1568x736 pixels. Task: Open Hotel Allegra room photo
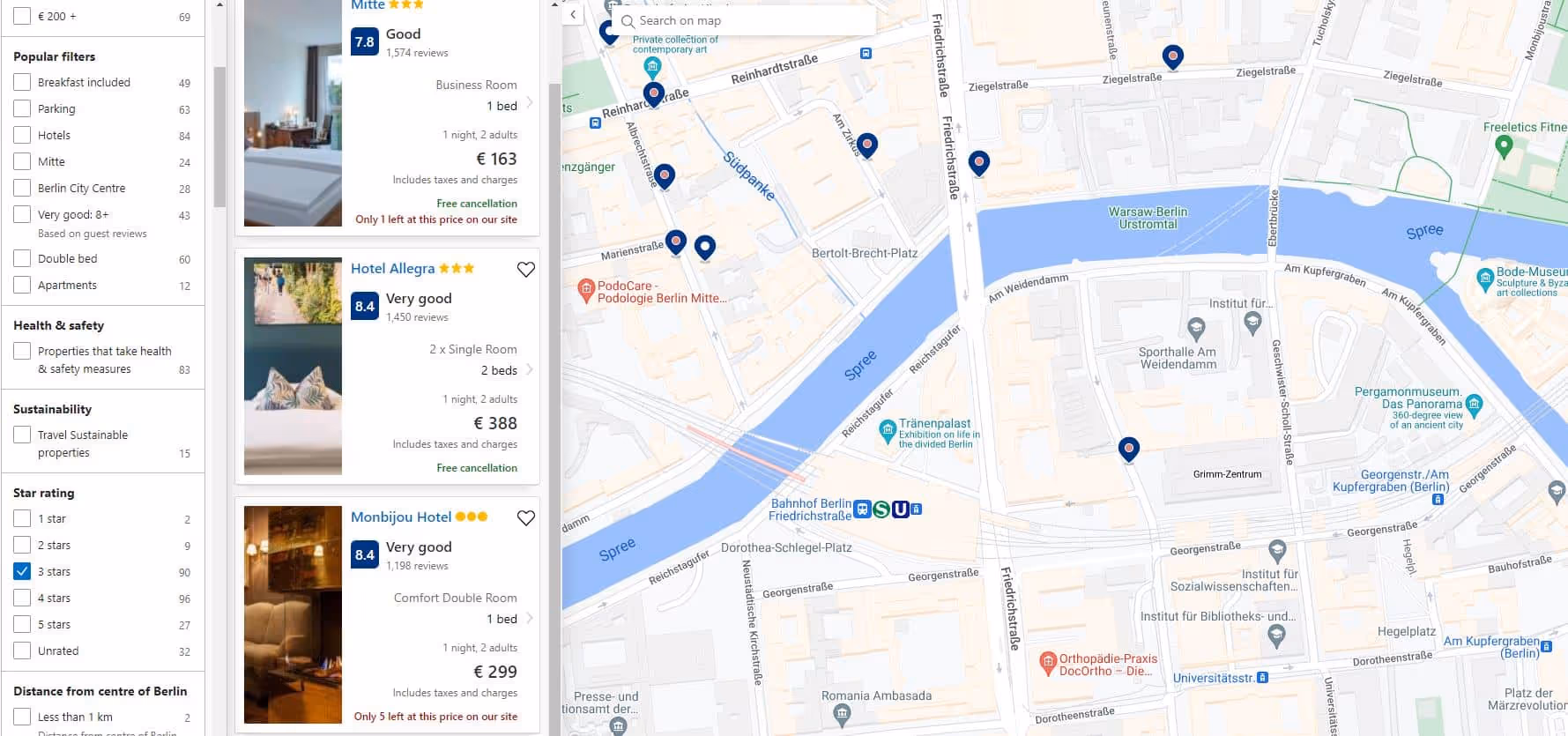293,366
